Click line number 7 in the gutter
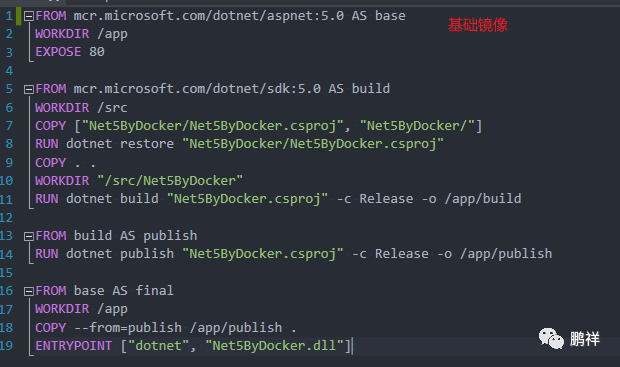This screenshot has height=367, width=620. (x=9, y=126)
